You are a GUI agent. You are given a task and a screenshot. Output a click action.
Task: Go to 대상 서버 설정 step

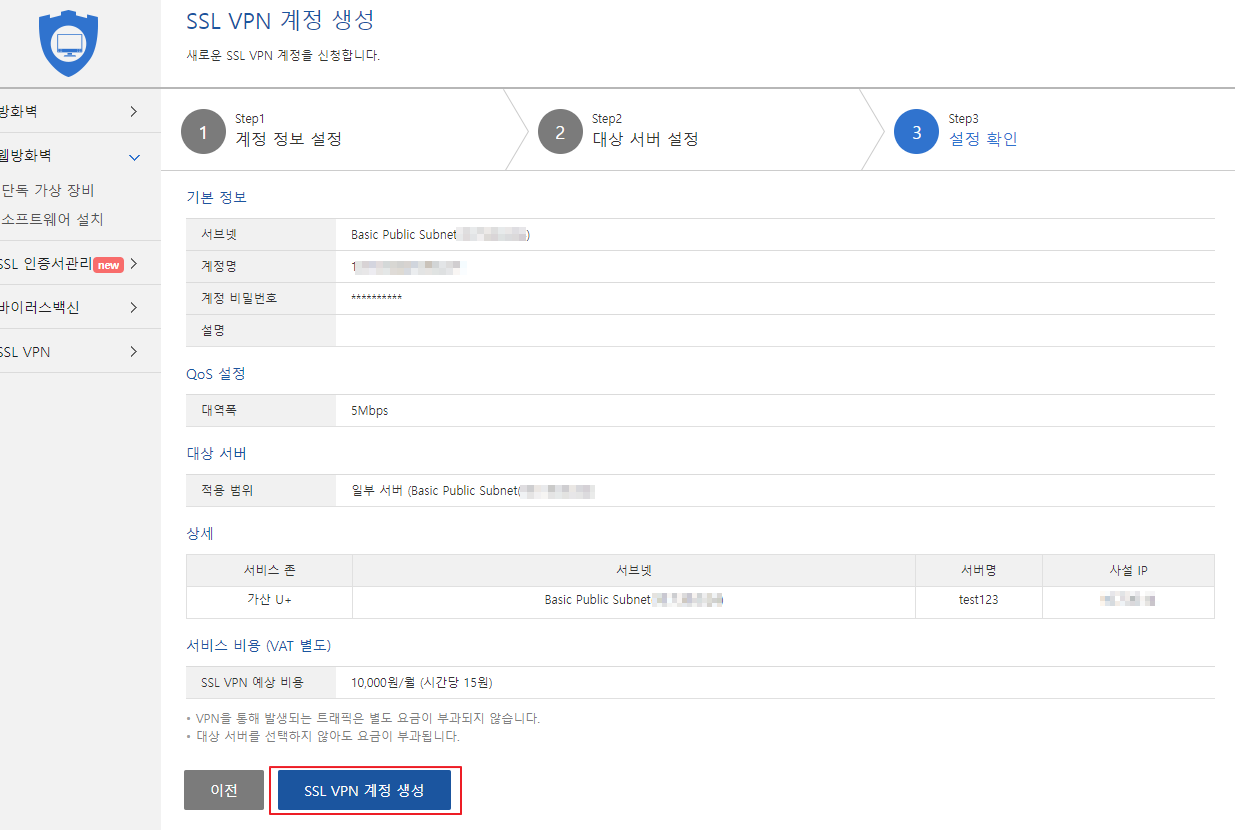coord(645,139)
